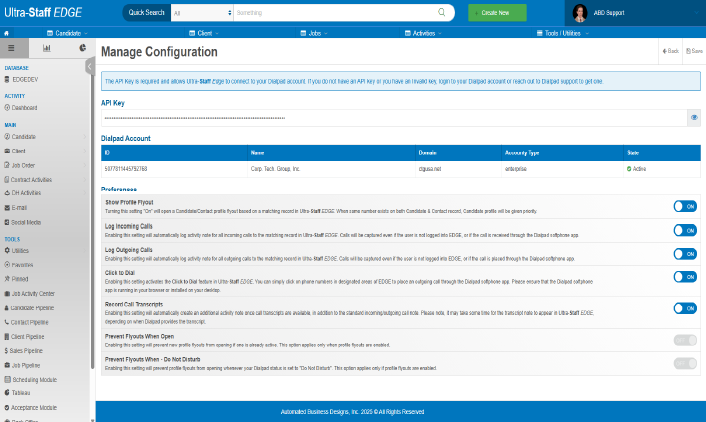
Task: Open the Candidate top menu dropdown
Action: [x=68, y=33]
